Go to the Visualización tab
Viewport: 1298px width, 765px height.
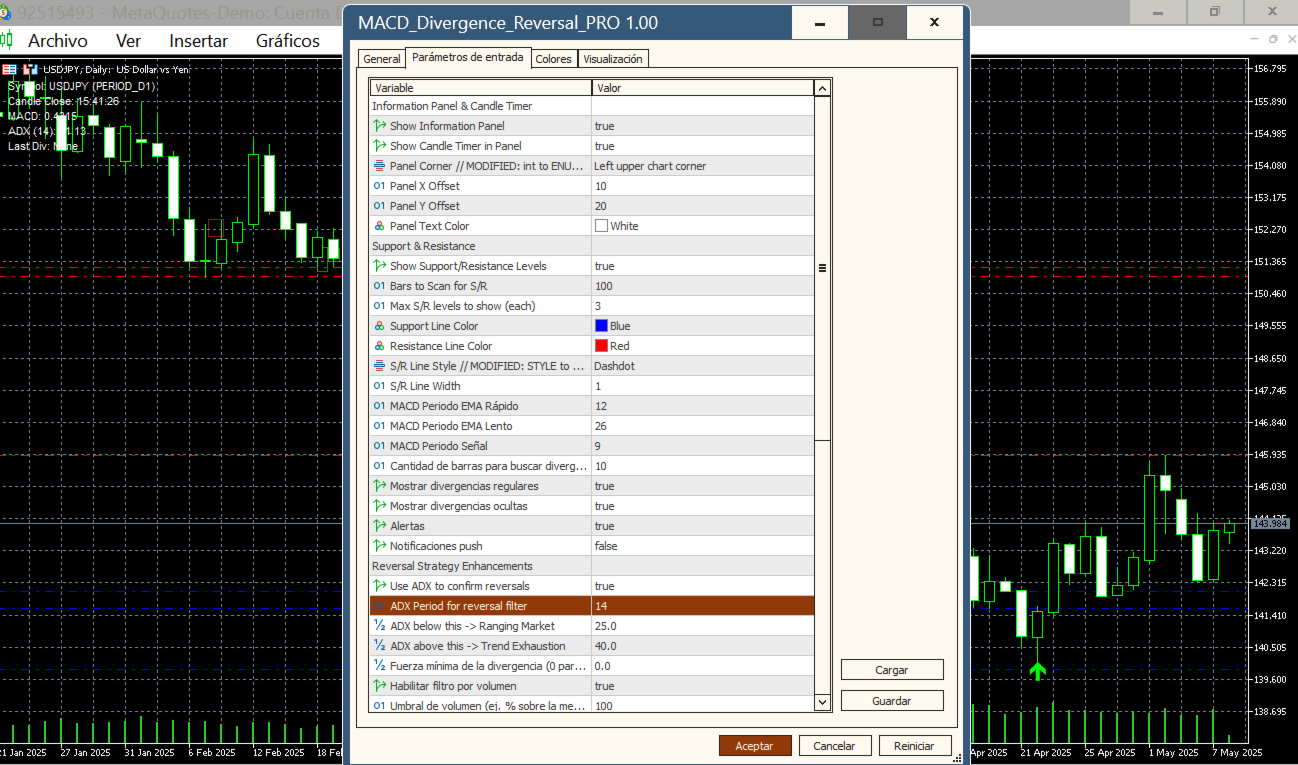pyautogui.click(x=613, y=59)
